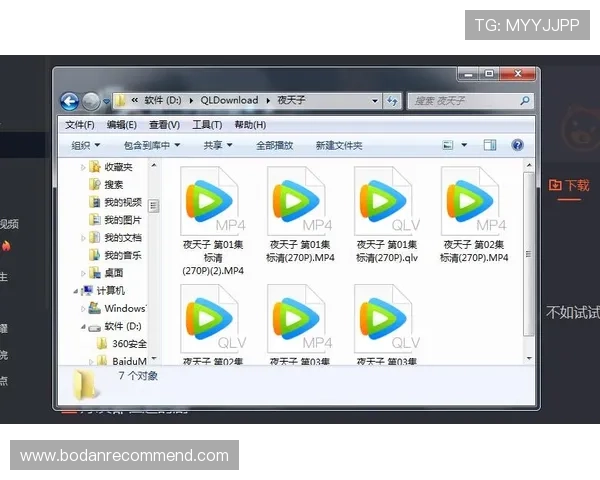
Task: Open the 工具(T) menu
Action: point(207,125)
